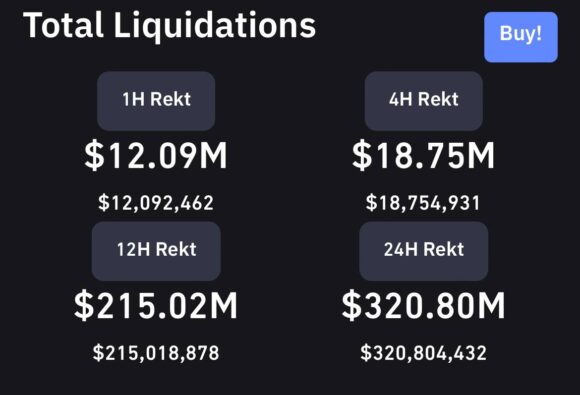Open the 12H Rekt timeframe
Image resolution: width=580 pixels, height=395 pixels.
tap(156, 251)
